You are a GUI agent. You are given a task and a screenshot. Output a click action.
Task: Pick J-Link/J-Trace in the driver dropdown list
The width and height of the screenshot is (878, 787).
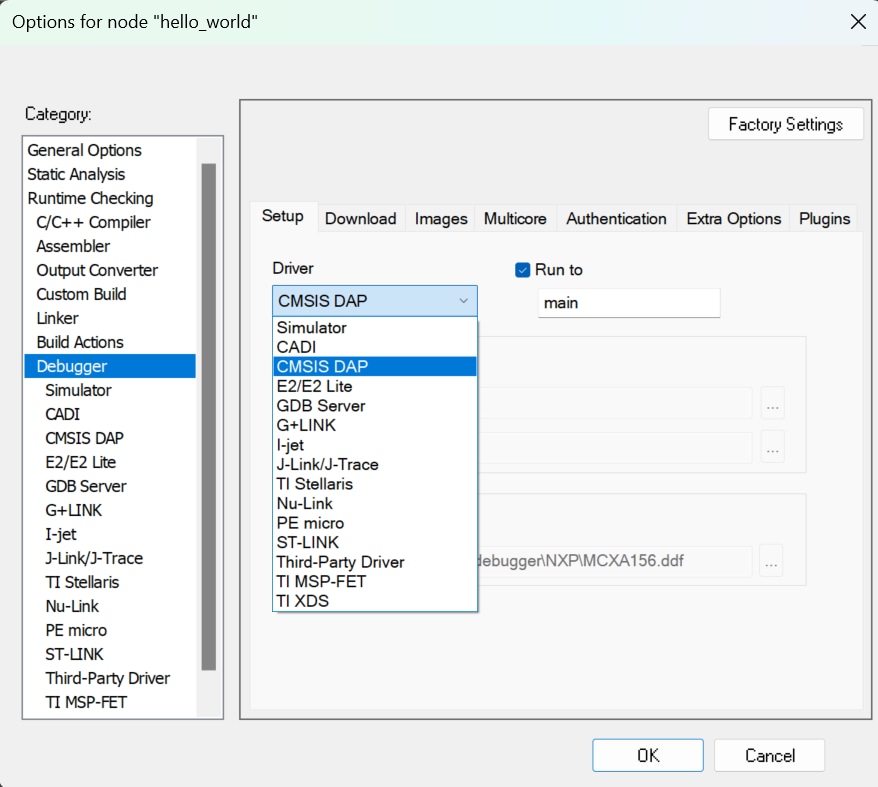(x=327, y=464)
